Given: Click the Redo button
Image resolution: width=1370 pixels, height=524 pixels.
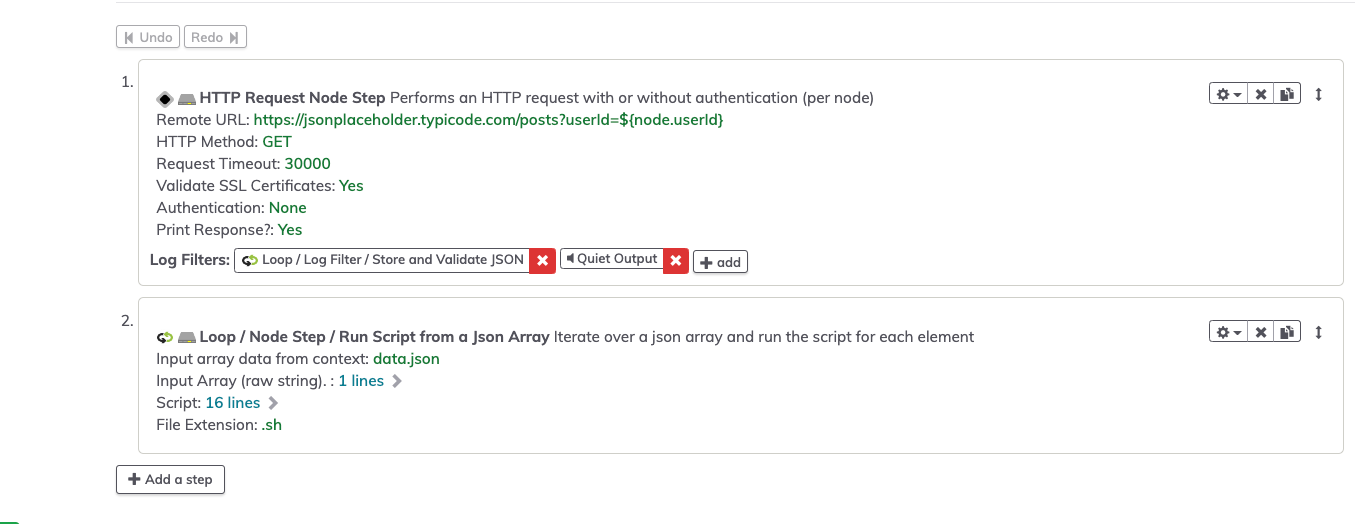Looking at the screenshot, I should 215,37.
